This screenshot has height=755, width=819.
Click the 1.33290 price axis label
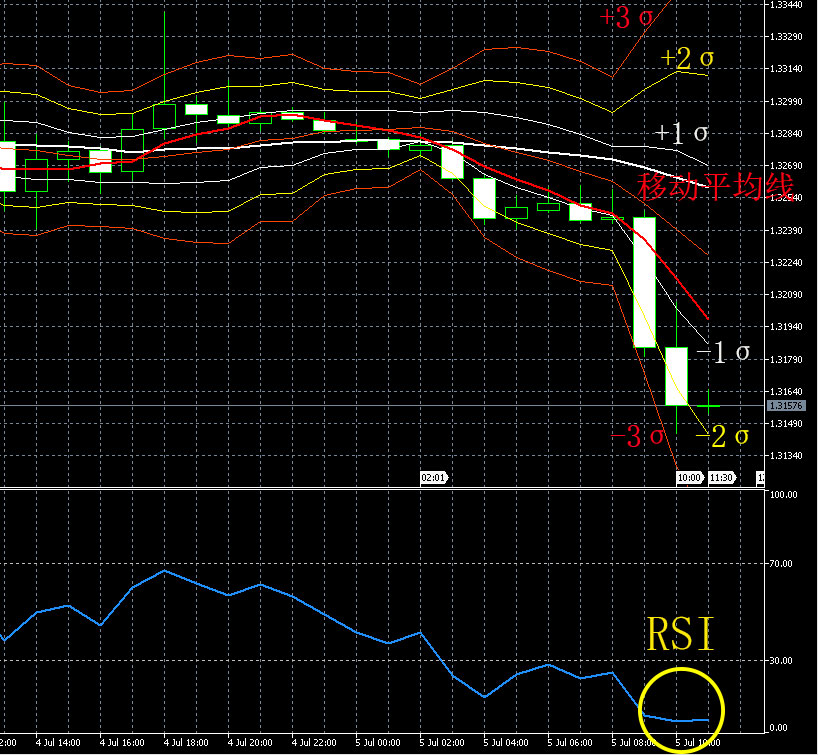tap(787, 37)
